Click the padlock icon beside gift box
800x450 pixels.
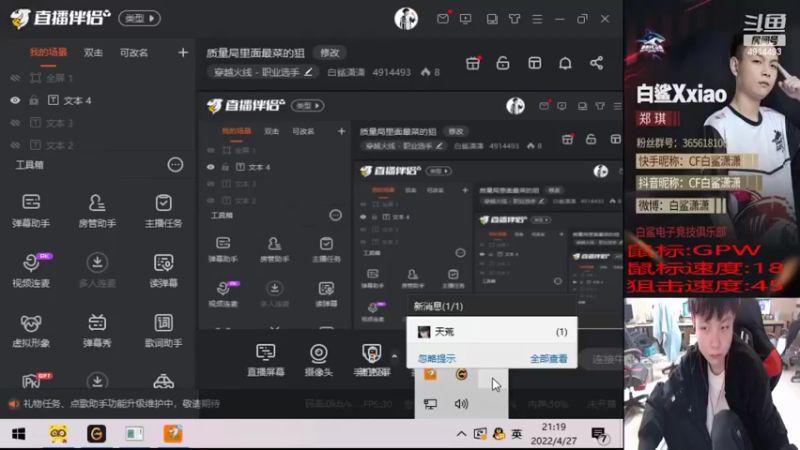503,63
